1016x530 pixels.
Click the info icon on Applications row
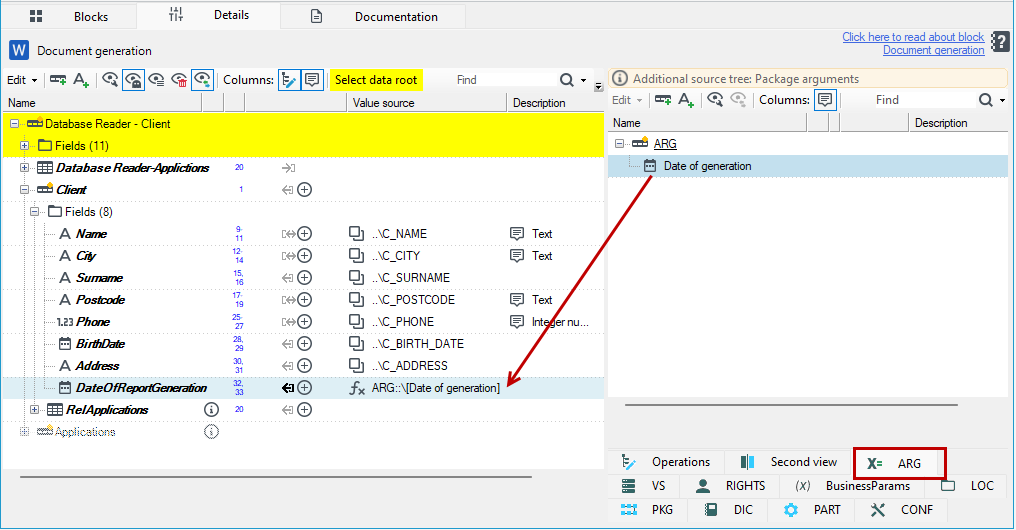211,432
